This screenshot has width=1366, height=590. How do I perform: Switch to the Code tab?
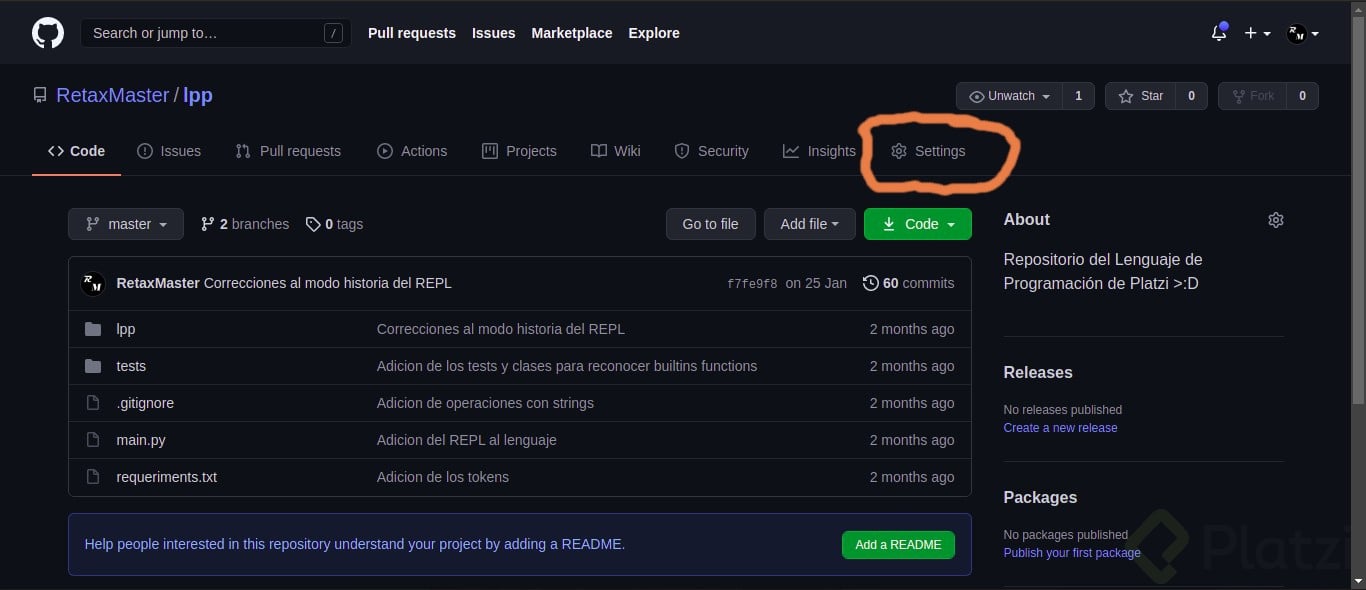[x=76, y=151]
